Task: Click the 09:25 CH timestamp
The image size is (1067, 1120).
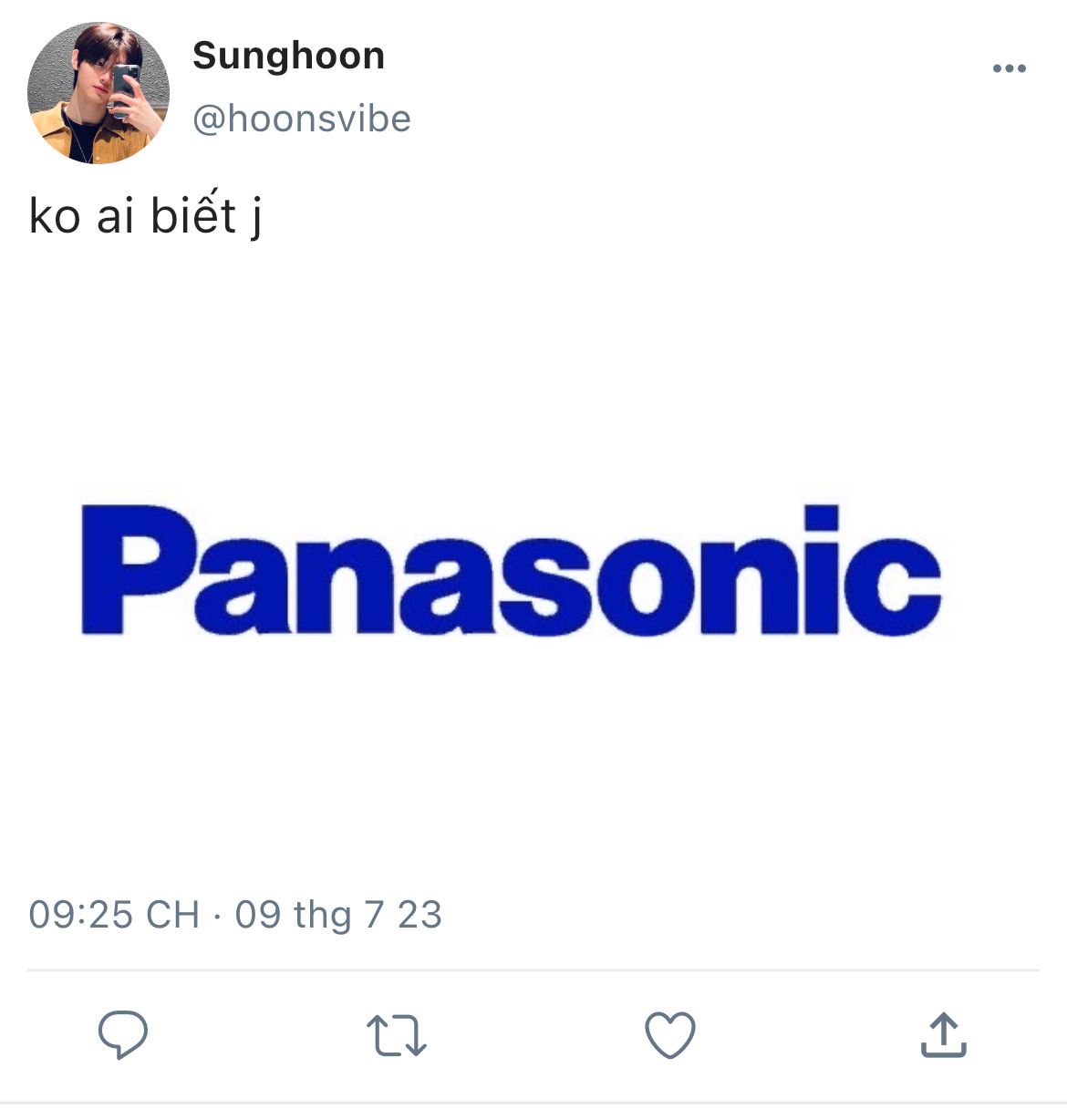Action: [114, 915]
